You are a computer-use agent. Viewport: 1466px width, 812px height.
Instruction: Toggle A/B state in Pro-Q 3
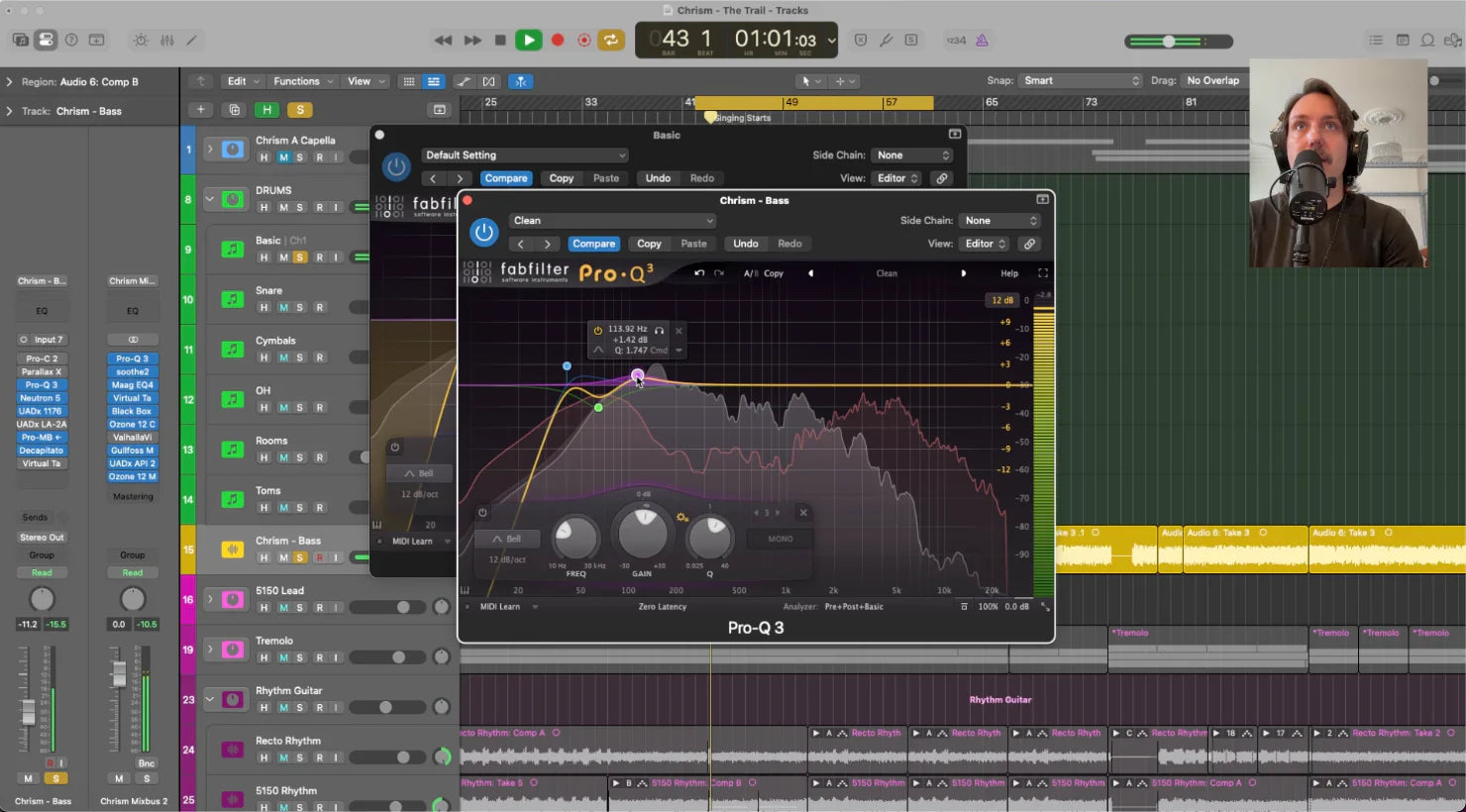pos(751,273)
